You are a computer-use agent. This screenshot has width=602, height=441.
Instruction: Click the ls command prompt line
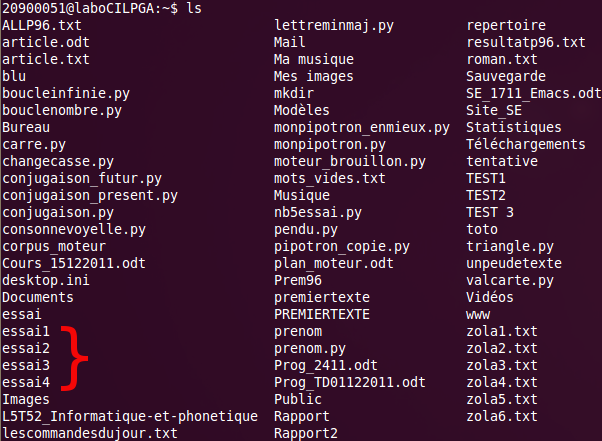[102, 8]
